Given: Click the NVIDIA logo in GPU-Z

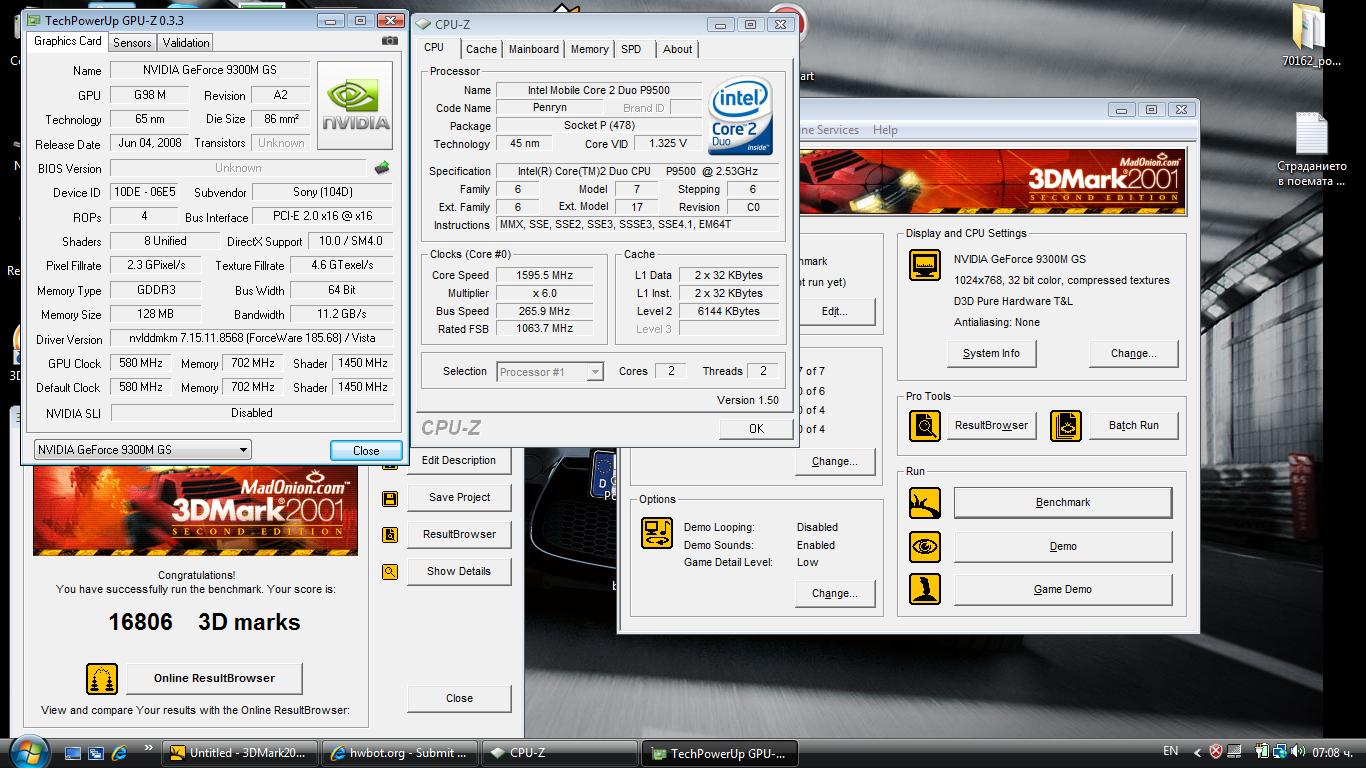Looking at the screenshot, I should tap(355, 105).
